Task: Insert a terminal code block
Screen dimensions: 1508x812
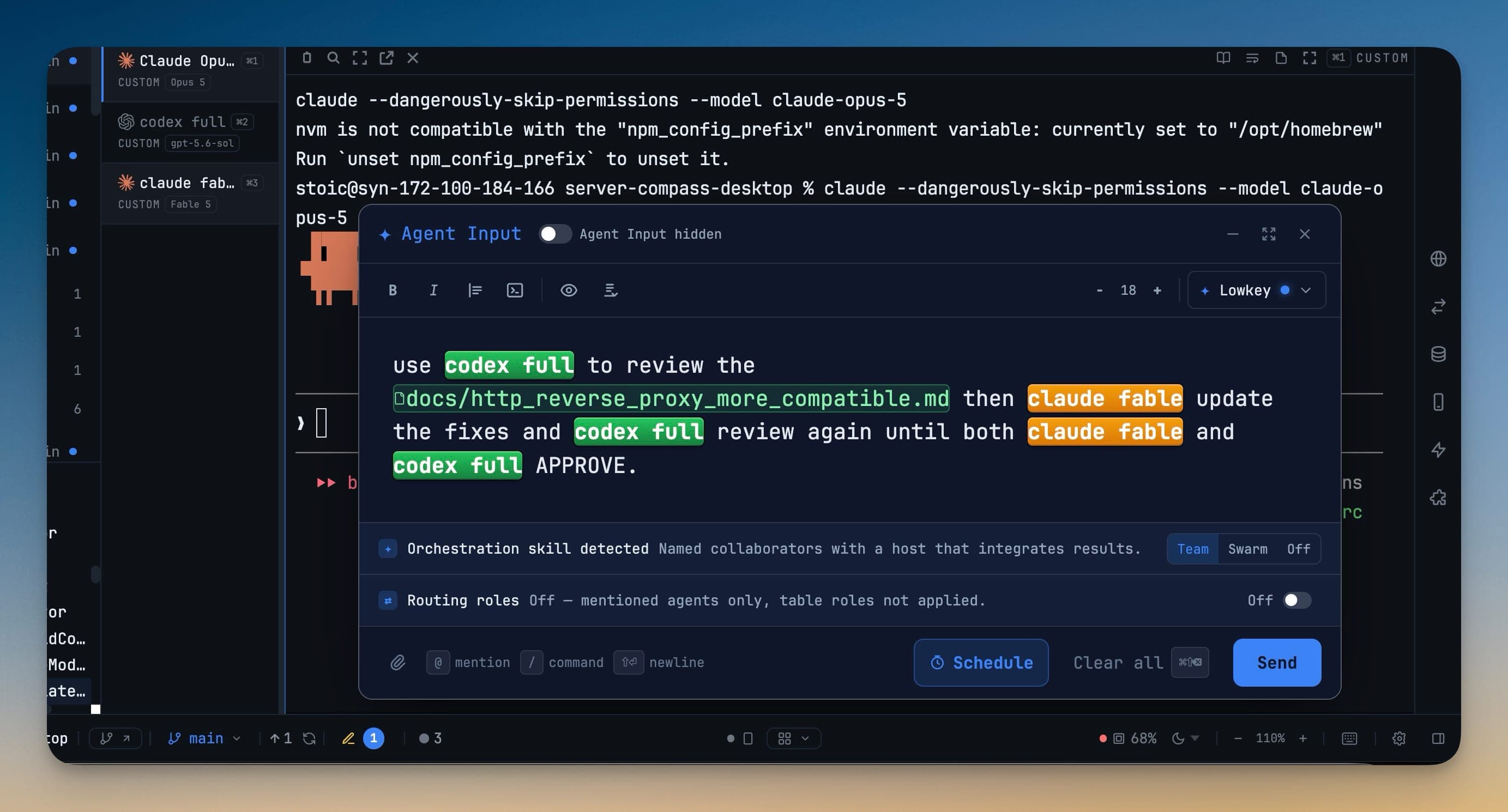Action: tap(515, 290)
